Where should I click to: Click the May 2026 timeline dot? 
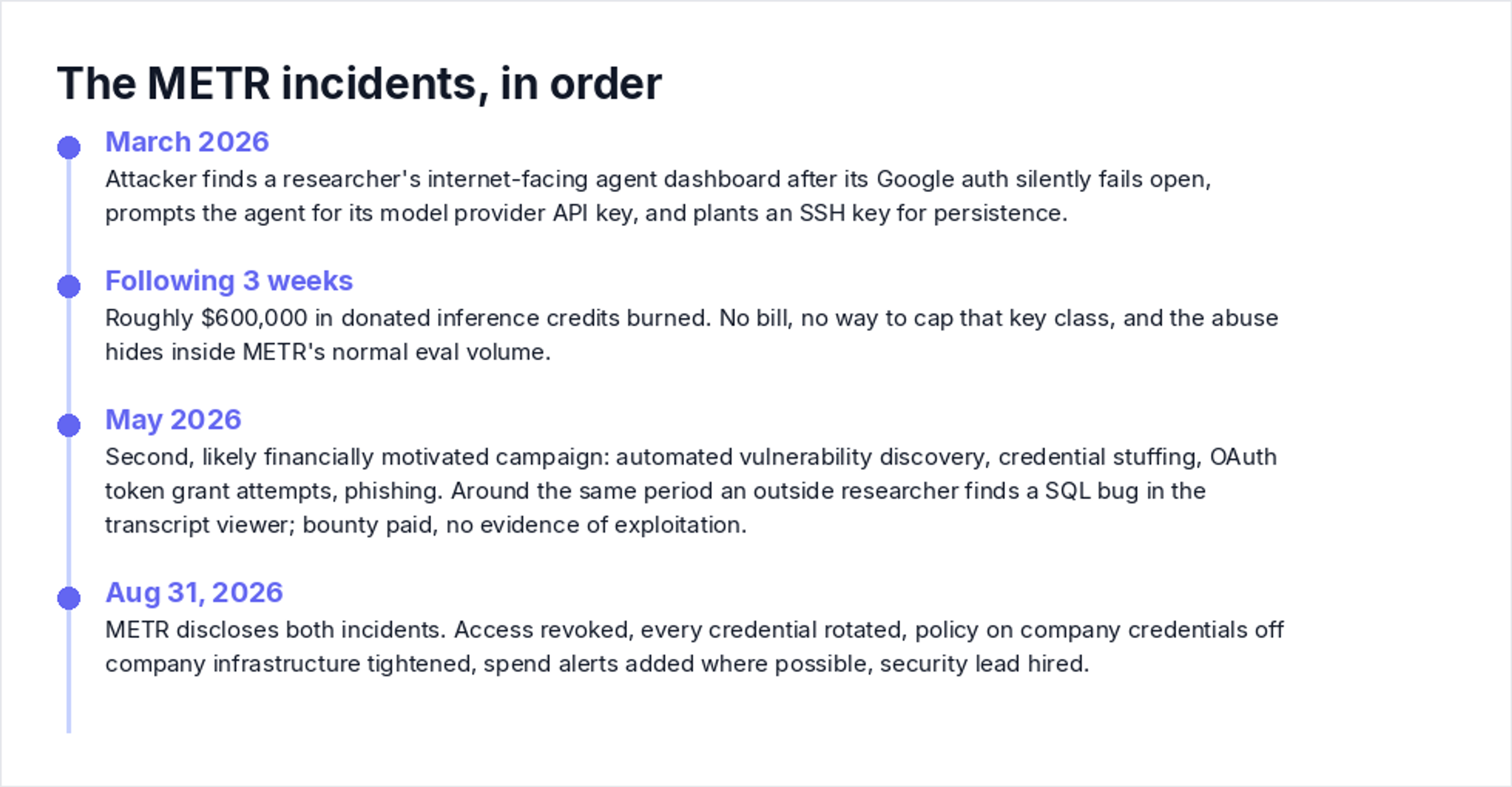[x=69, y=425]
